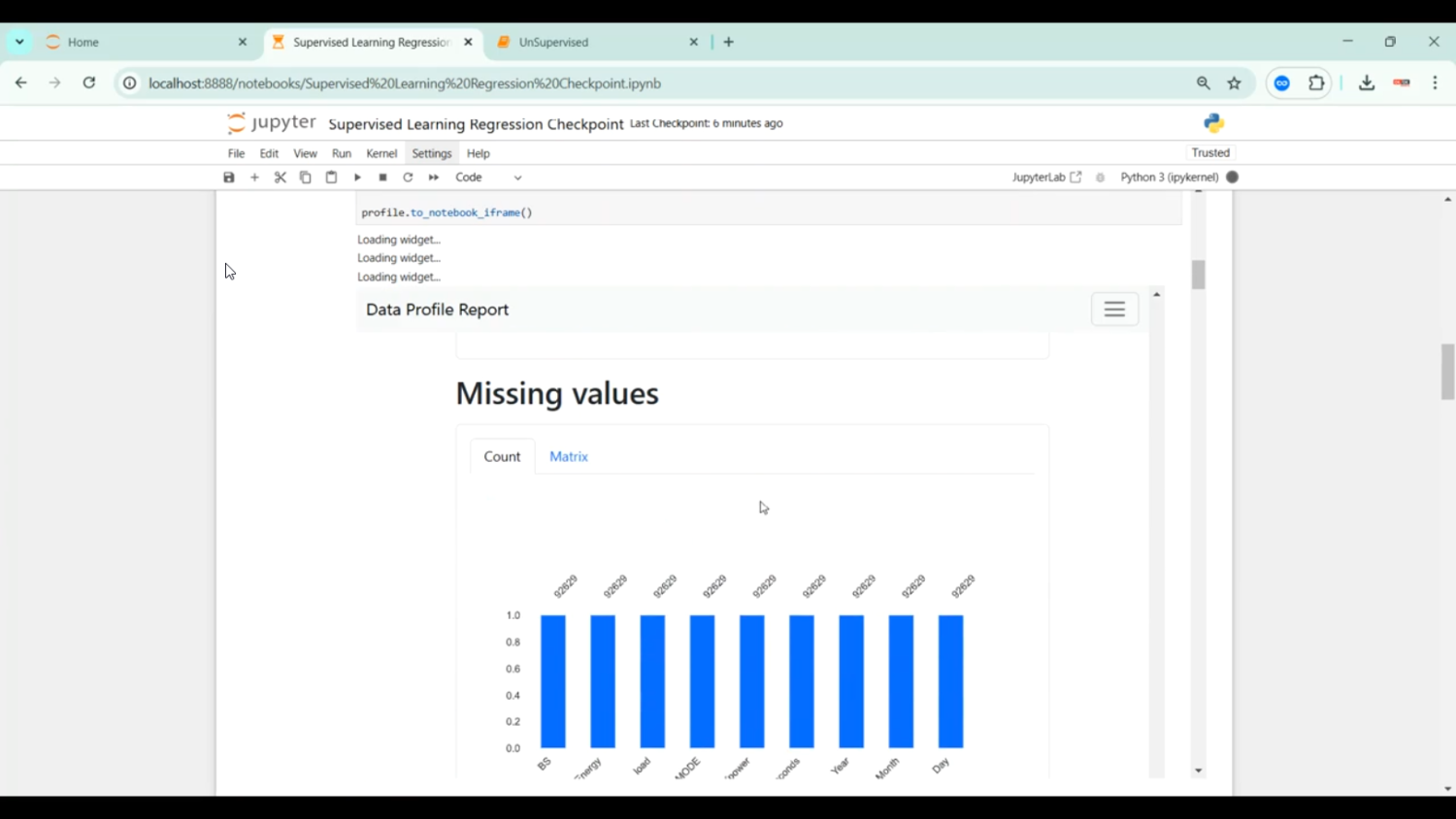Click the address bar URL

(x=405, y=83)
